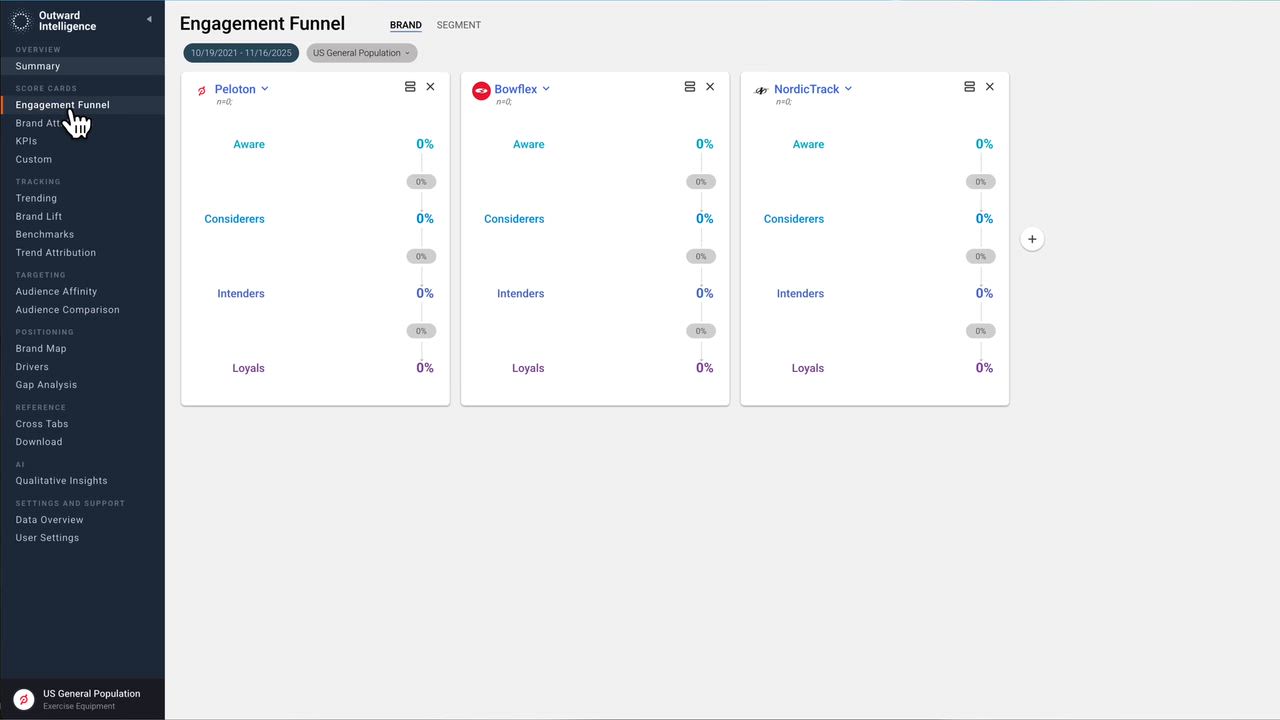Click the Loyals label on the NordicTrack card
The image size is (1280, 720).
(808, 368)
